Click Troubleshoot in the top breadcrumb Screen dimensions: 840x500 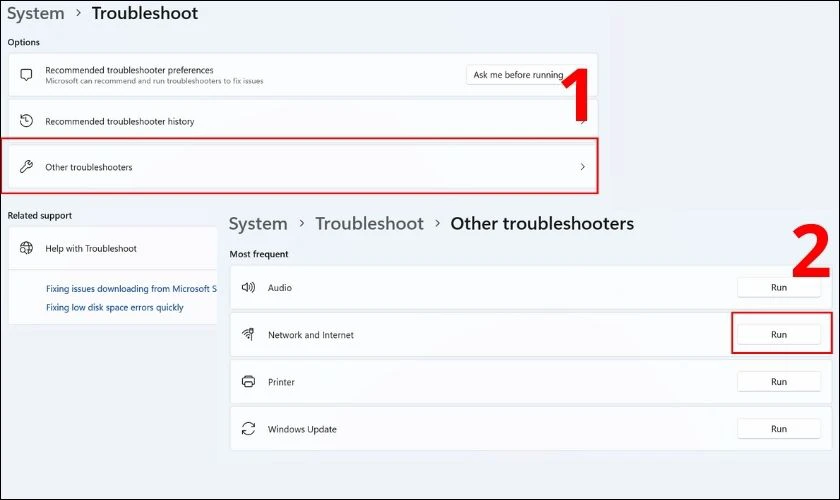pyautogui.click(x=145, y=13)
